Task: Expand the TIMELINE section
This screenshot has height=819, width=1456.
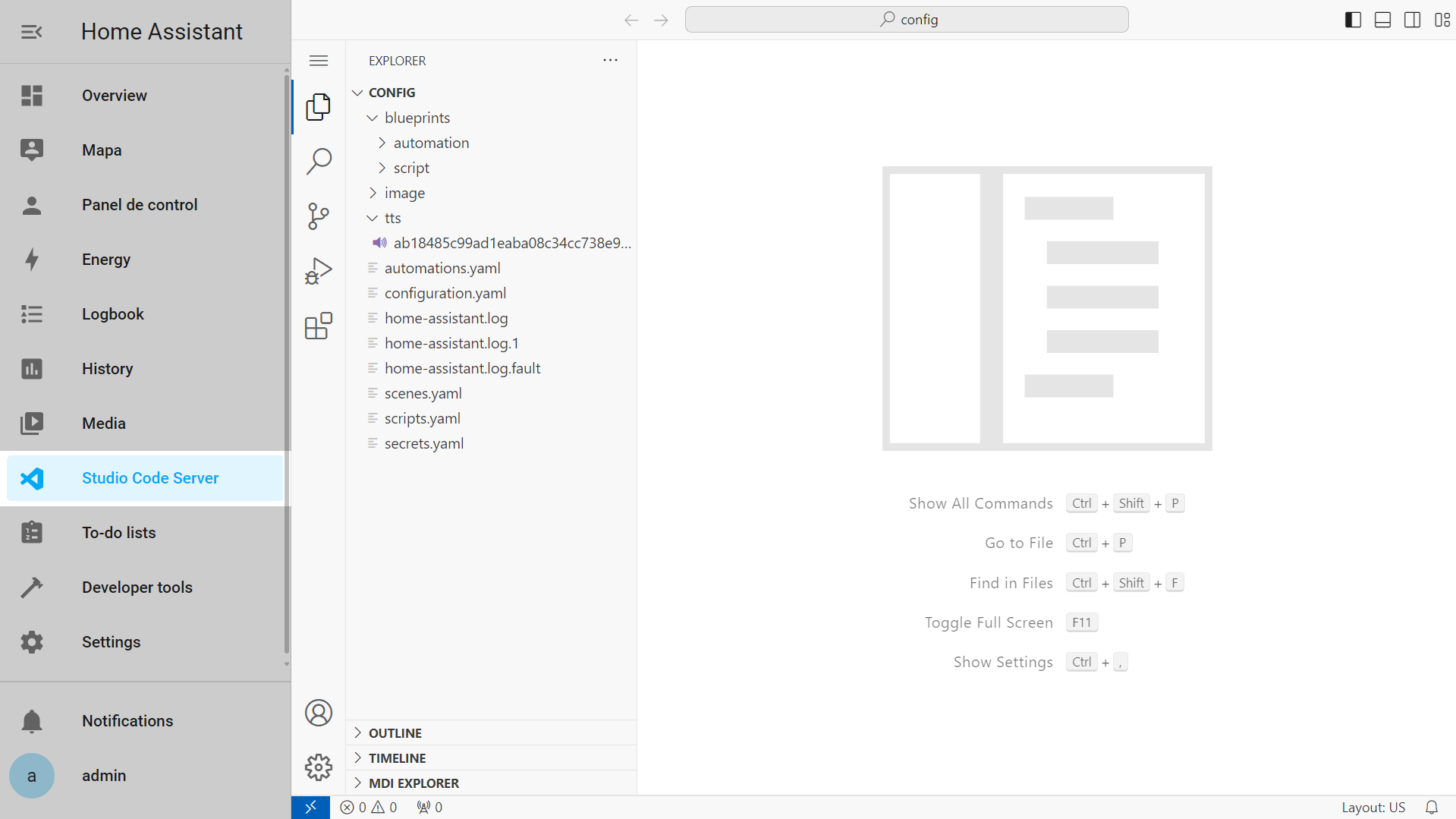Action: coord(491,758)
